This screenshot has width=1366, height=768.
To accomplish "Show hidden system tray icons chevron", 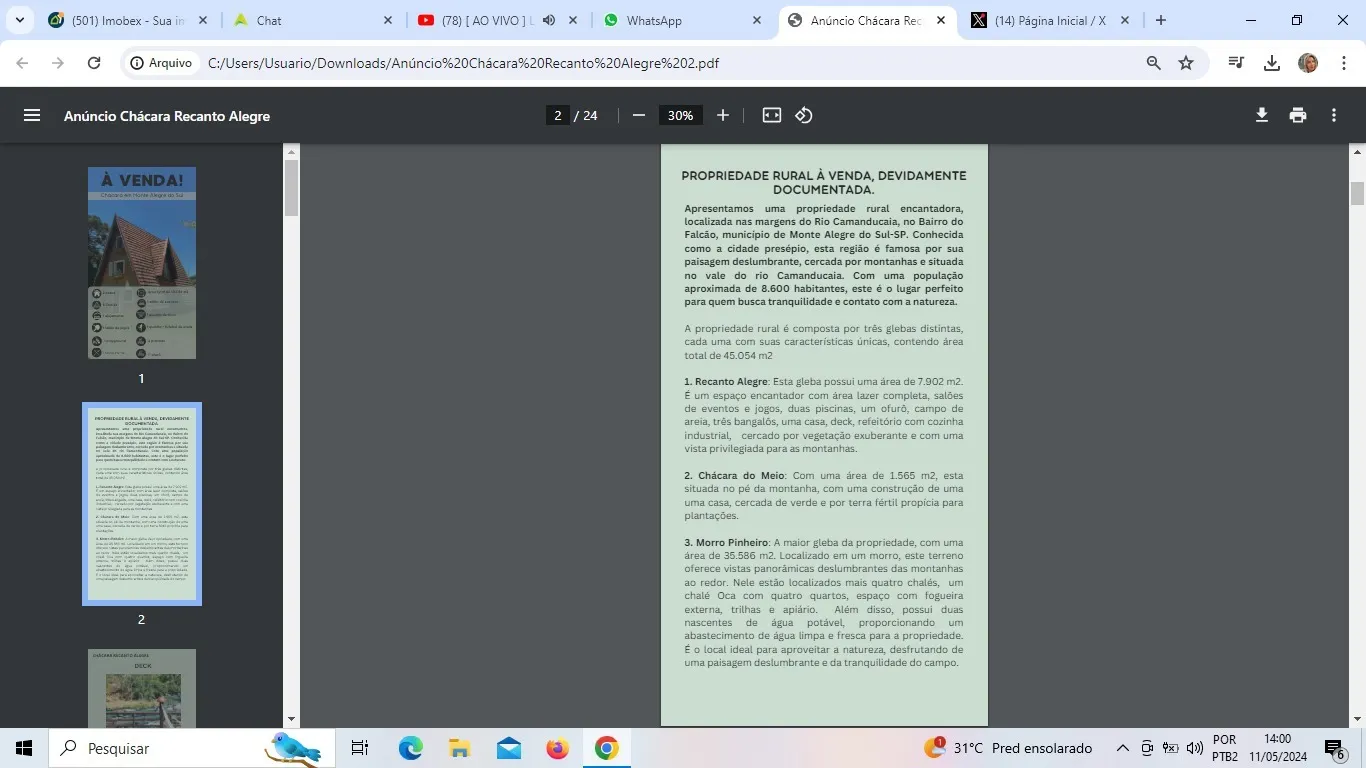I will pyautogui.click(x=1122, y=748).
